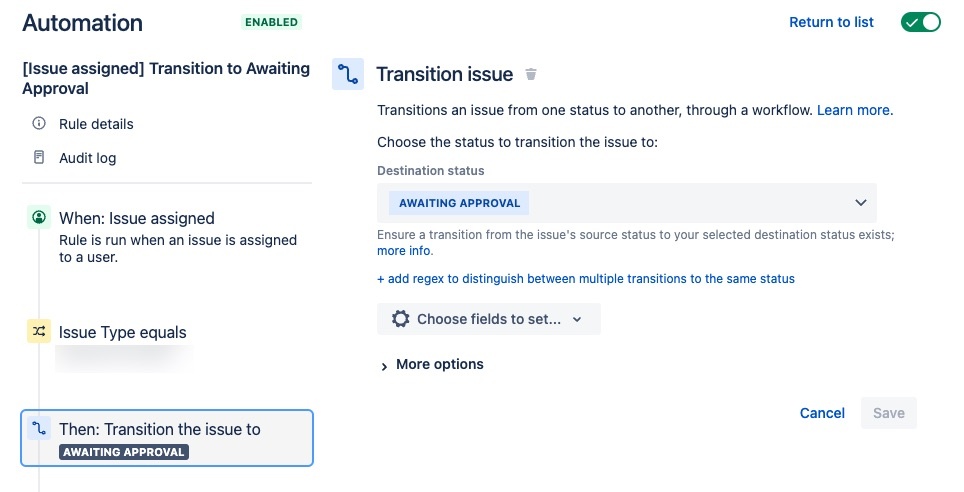Open Rule details menu item

pyautogui.click(x=96, y=124)
